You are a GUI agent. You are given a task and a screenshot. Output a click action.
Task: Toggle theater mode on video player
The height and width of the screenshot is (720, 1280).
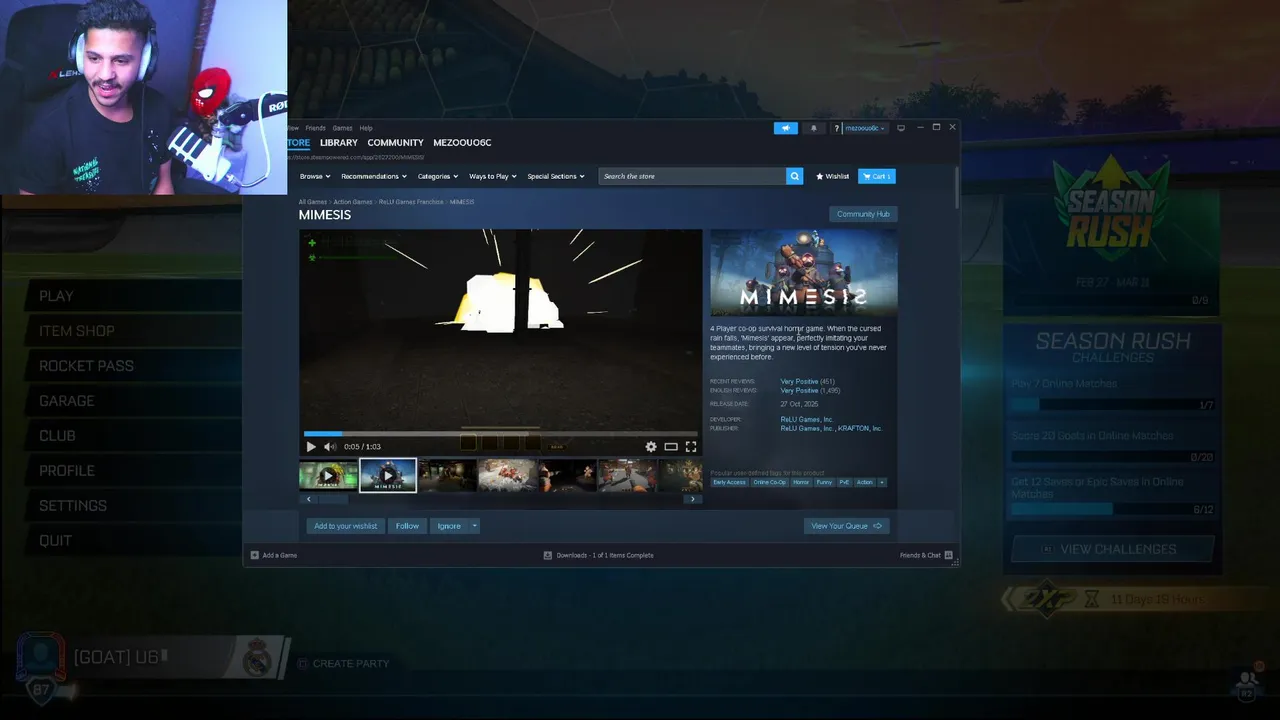coord(671,447)
